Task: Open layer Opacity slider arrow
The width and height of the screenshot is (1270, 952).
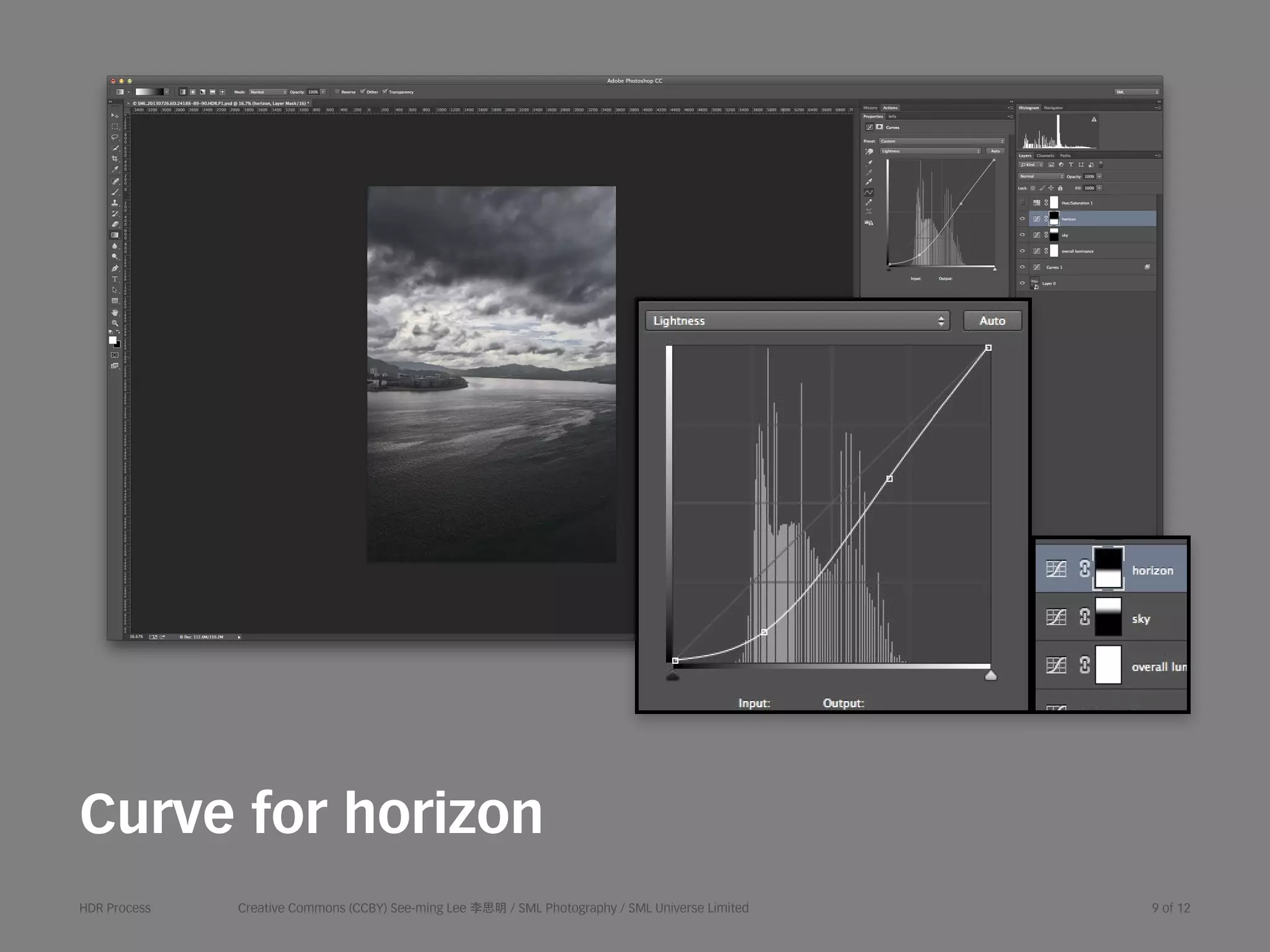Action: click(1099, 177)
